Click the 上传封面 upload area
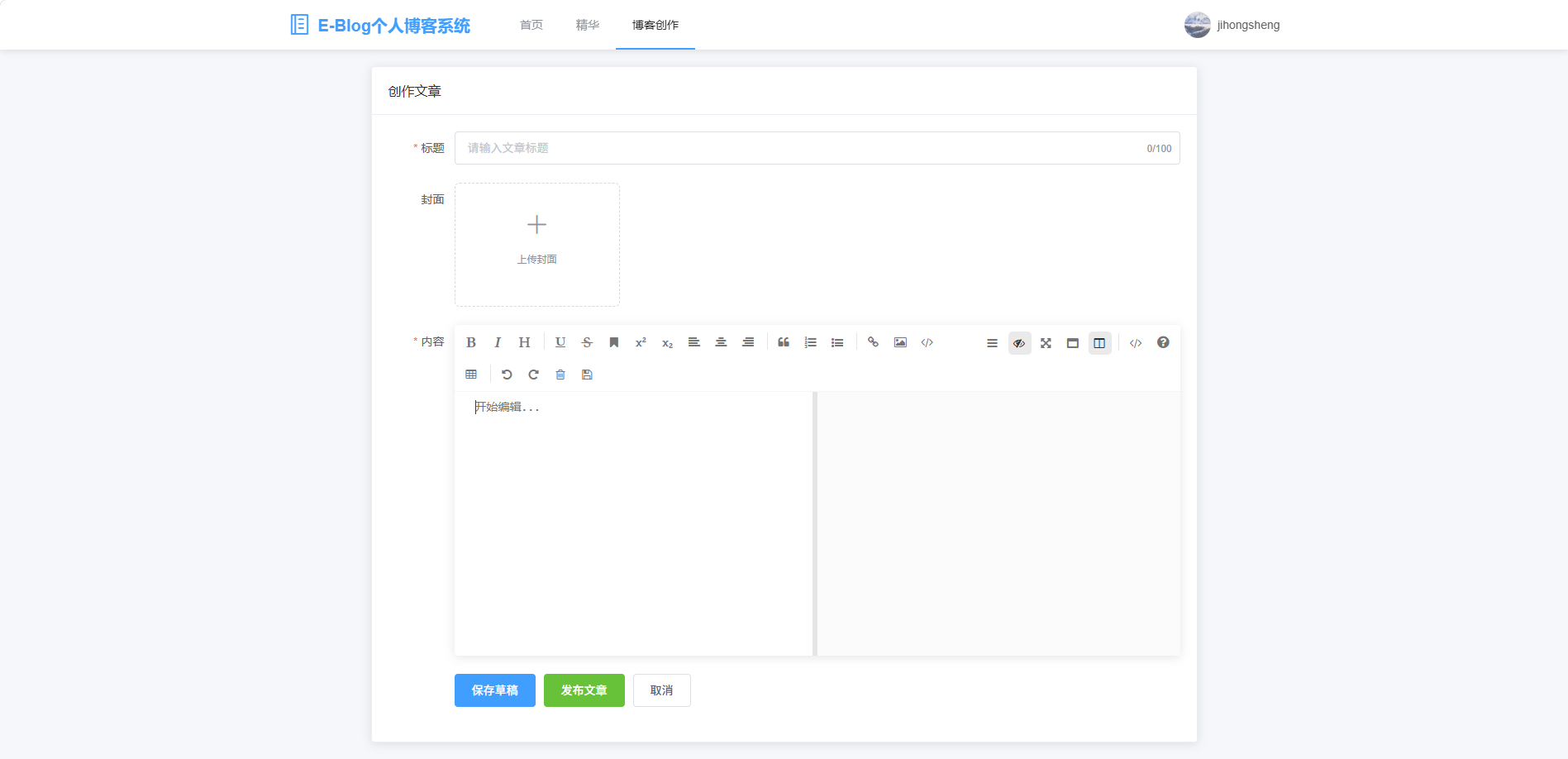The image size is (1568, 759). click(537, 245)
